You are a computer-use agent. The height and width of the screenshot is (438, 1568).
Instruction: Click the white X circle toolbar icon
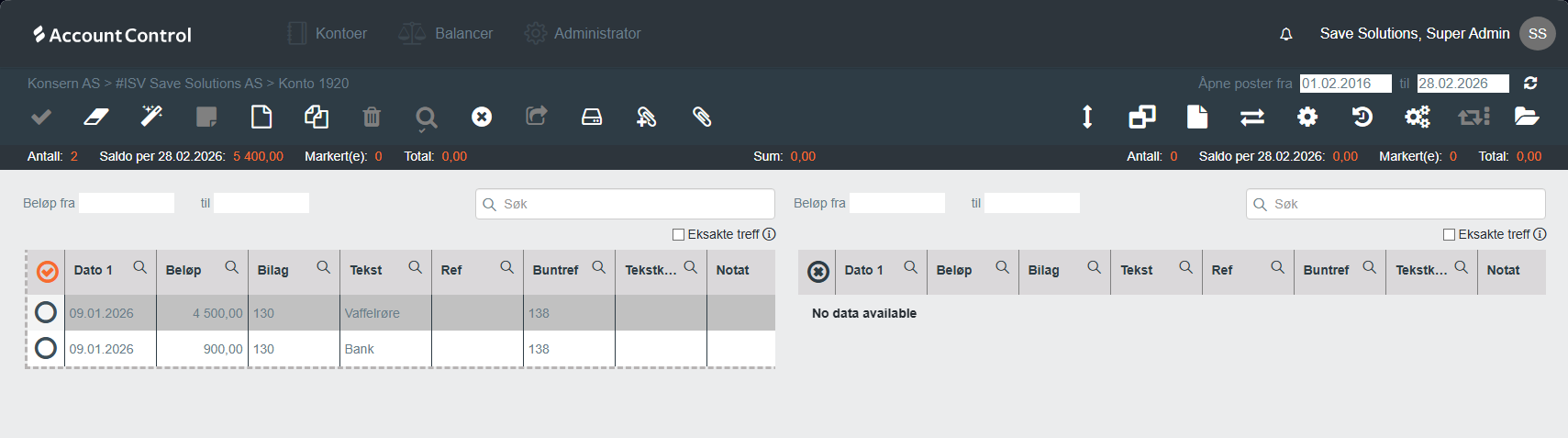pos(482,117)
